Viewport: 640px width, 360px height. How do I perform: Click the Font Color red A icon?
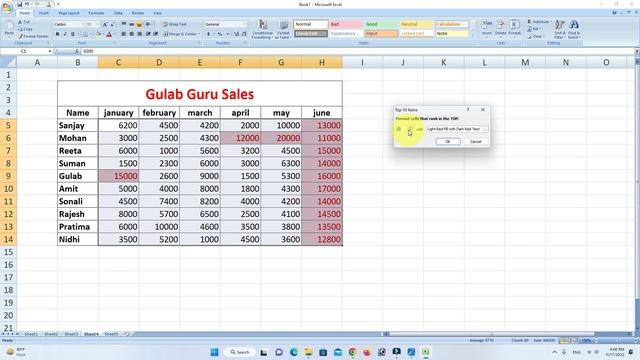(x=109, y=34)
